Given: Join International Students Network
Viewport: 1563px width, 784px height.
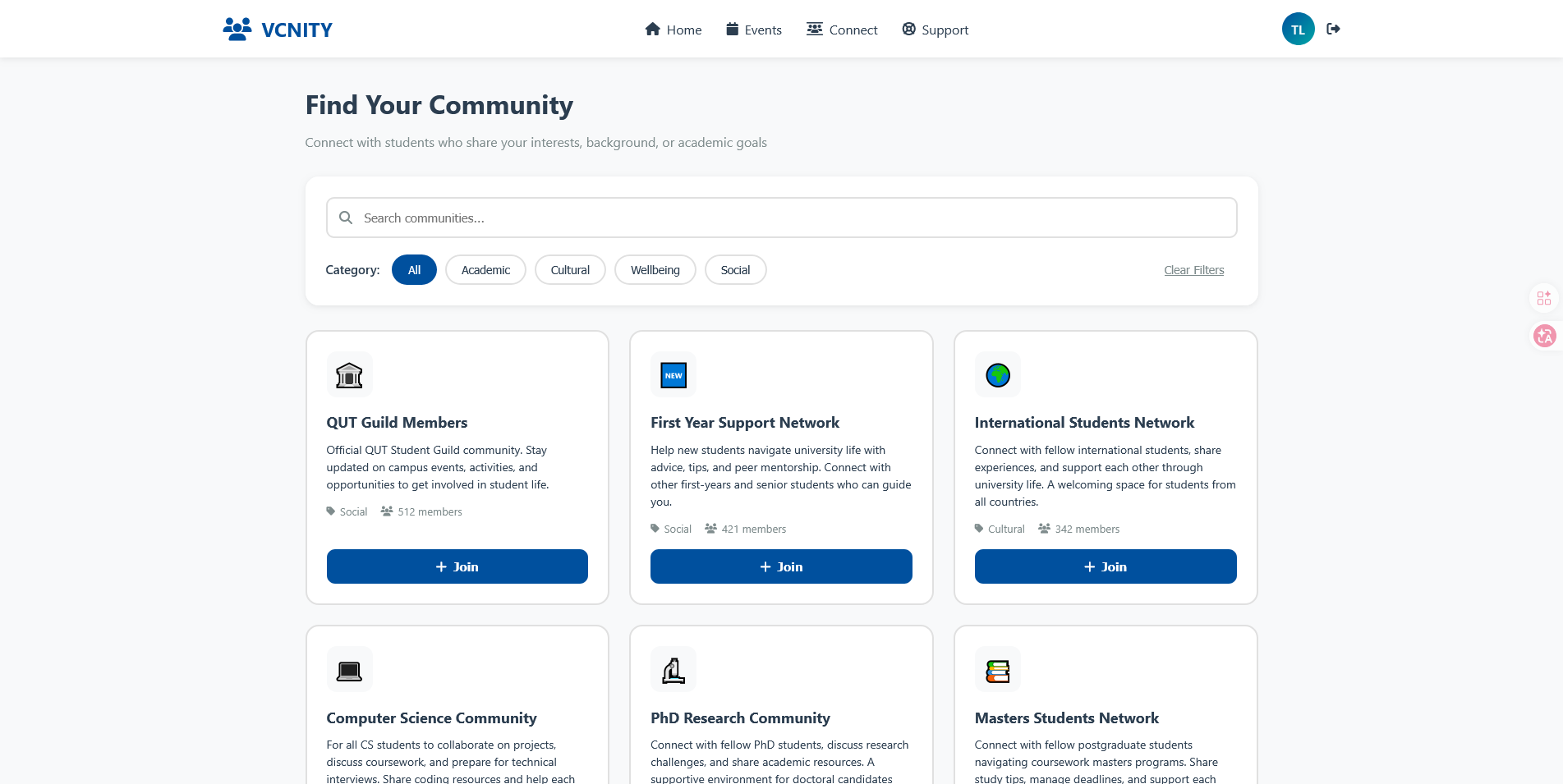Looking at the screenshot, I should tap(1106, 566).
